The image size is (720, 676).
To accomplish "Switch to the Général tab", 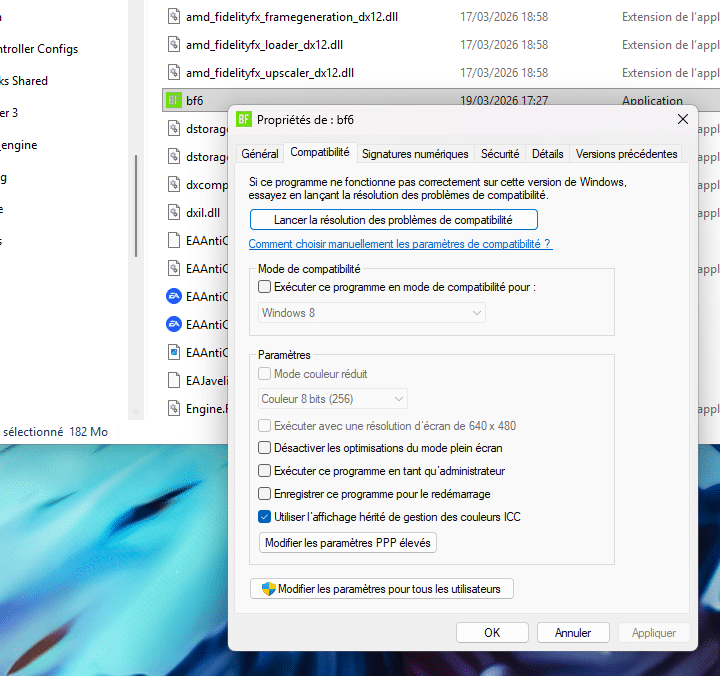I will 260,154.
